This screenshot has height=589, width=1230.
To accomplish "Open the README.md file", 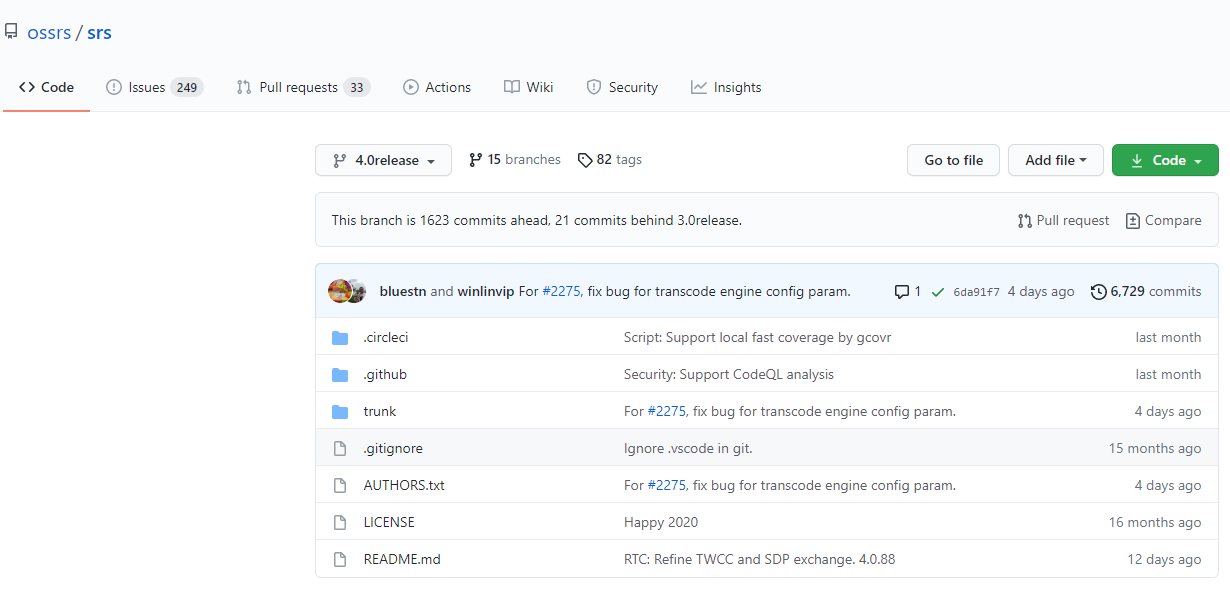I will [402, 559].
